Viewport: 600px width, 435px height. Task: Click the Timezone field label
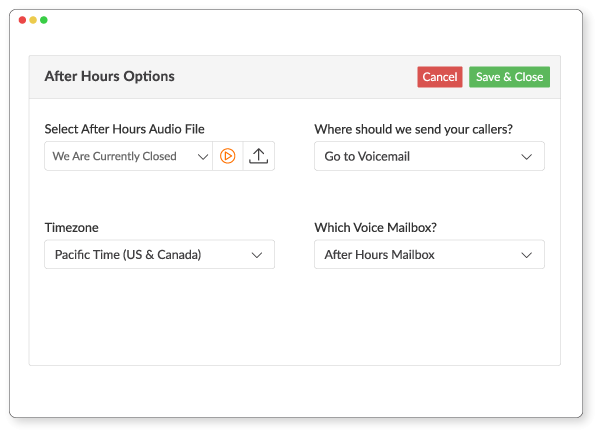[x=72, y=228]
